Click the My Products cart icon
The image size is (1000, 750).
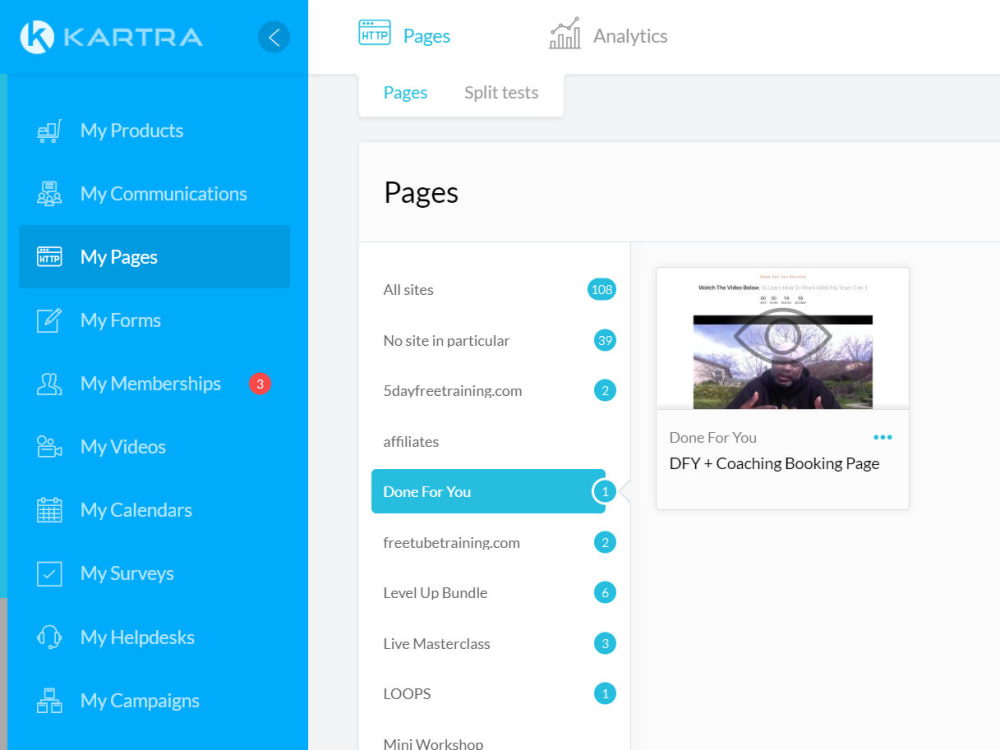pyautogui.click(x=49, y=131)
